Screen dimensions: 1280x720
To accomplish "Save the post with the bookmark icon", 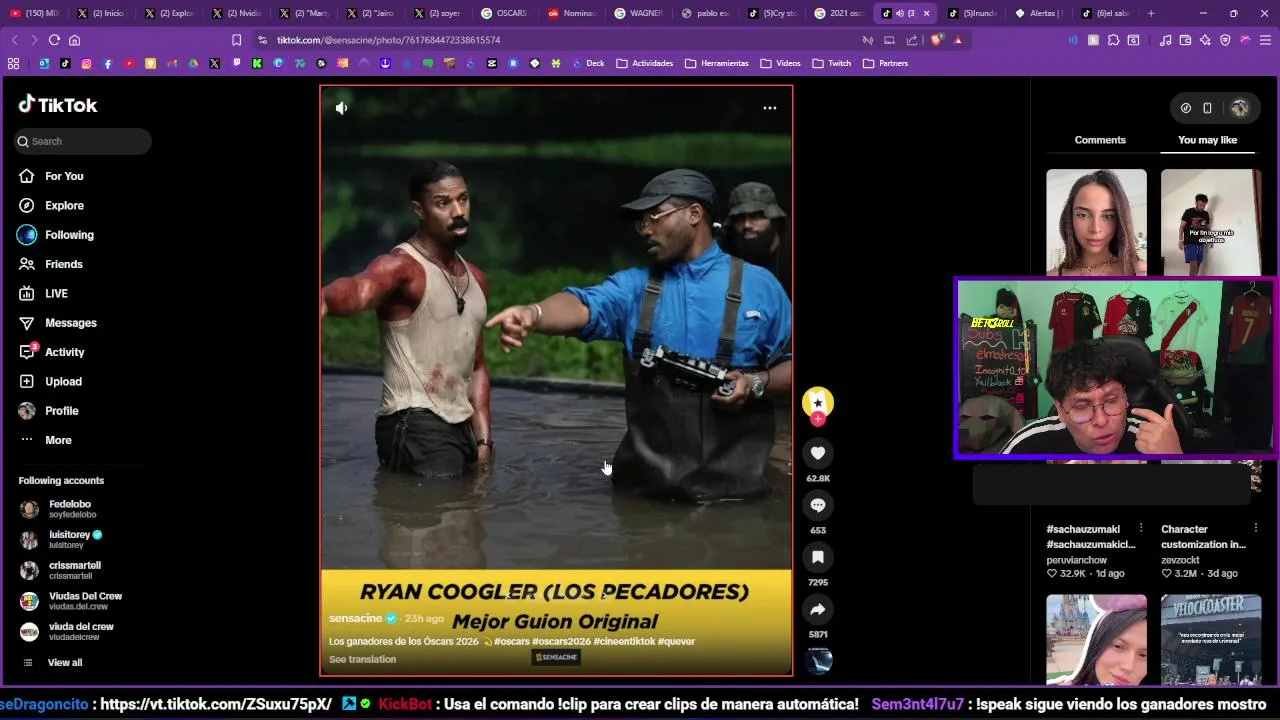I will click(x=818, y=557).
